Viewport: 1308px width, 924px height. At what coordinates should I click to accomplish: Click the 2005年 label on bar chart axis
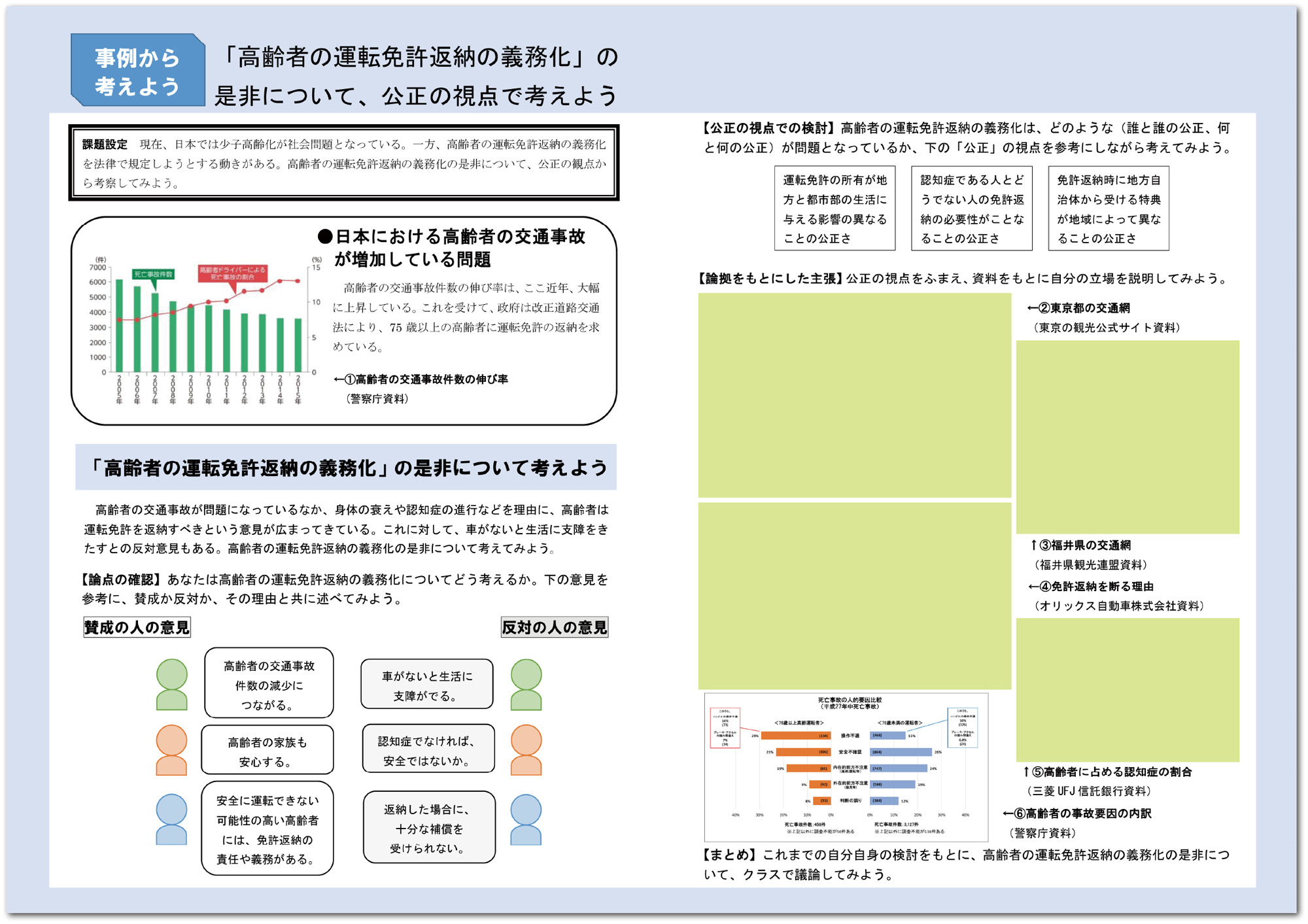pyautogui.click(x=119, y=390)
